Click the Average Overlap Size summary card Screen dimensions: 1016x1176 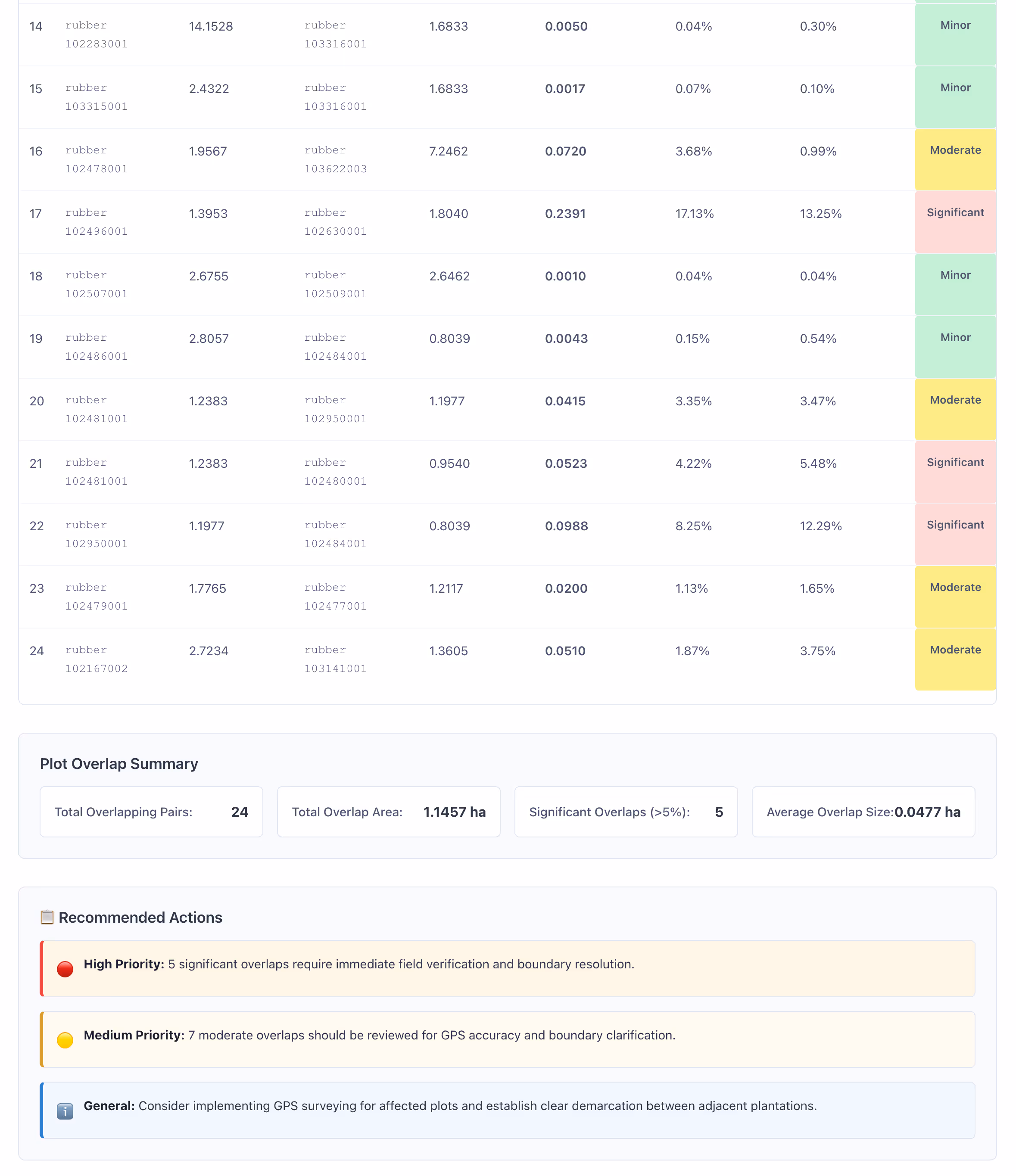click(x=863, y=812)
